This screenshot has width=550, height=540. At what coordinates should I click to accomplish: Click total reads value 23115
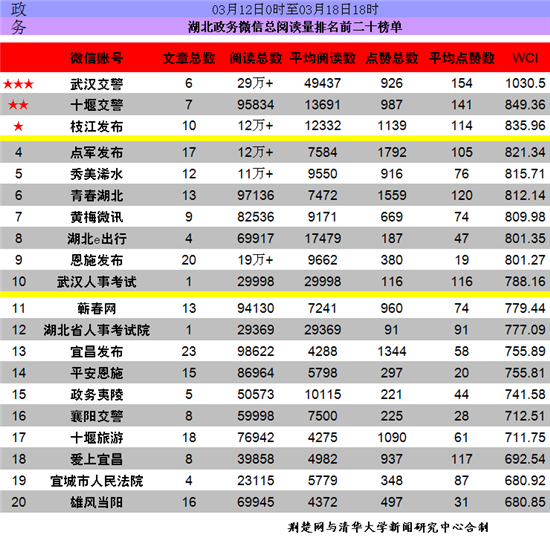tap(256, 480)
